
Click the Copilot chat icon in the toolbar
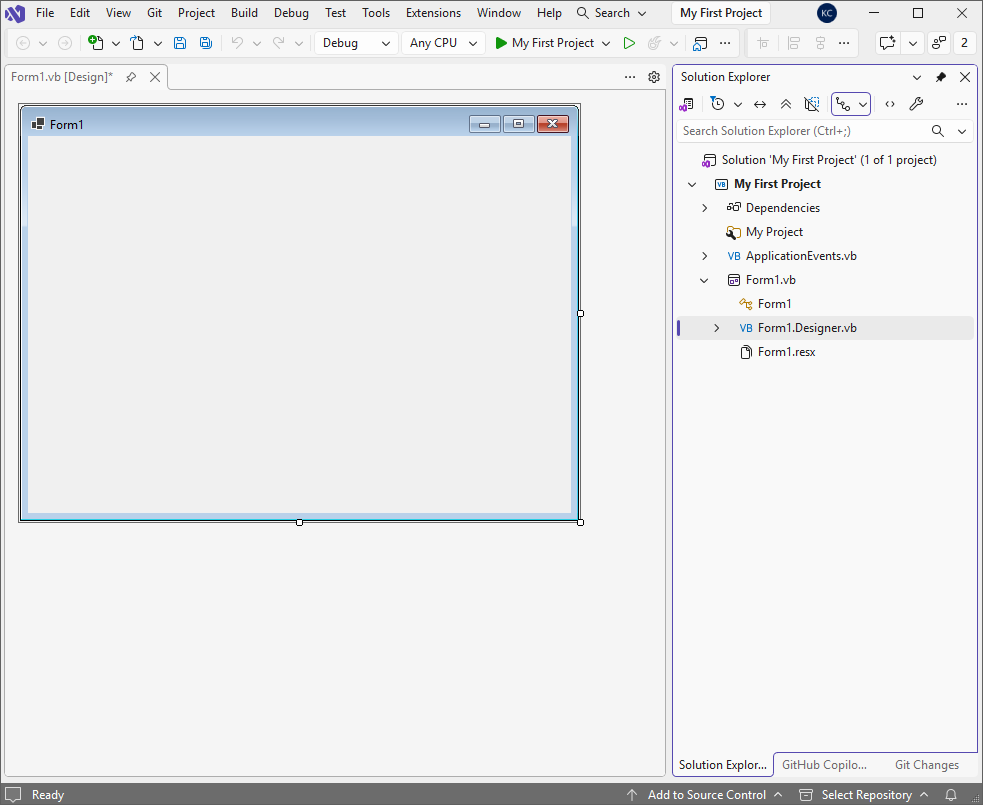coord(887,43)
